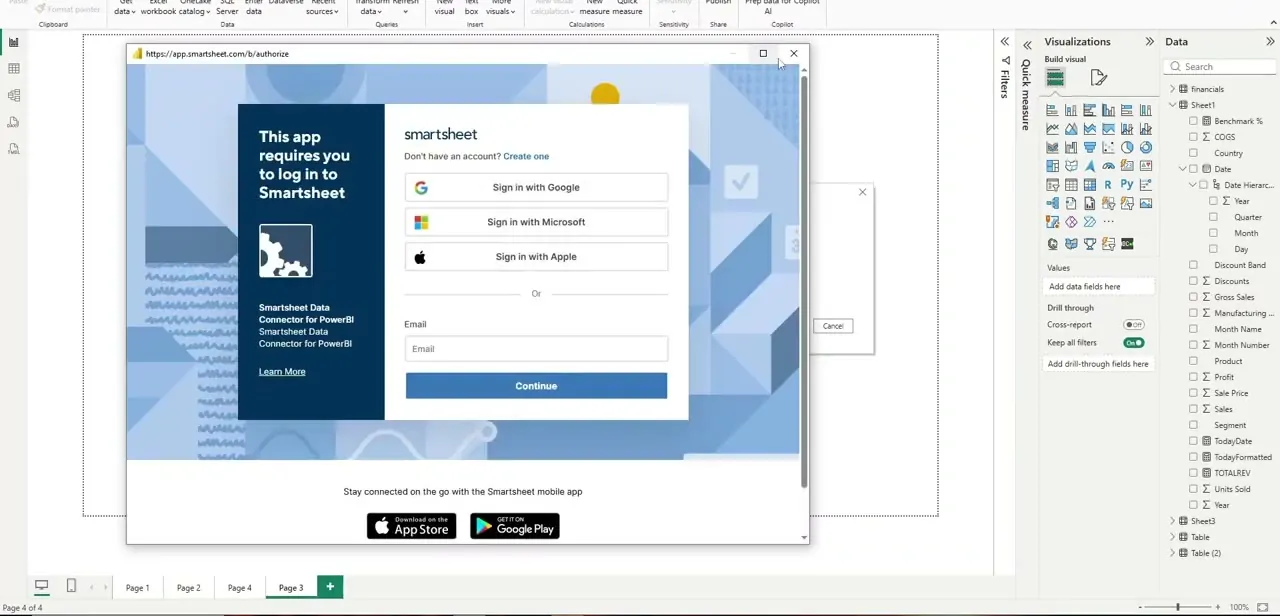1280x616 pixels.
Task: Collapse the Sheet1 table
Action: pos(1172,105)
